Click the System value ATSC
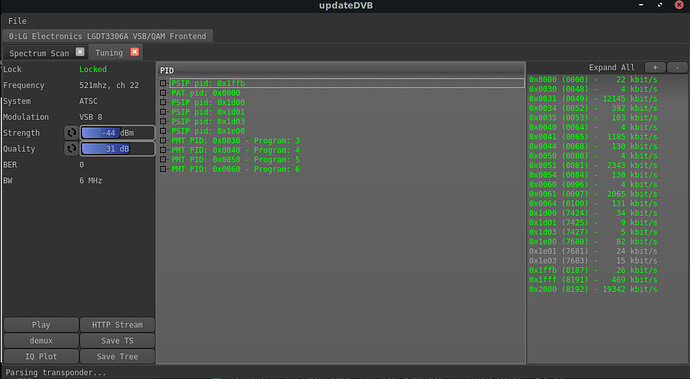Image resolution: width=690 pixels, height=379 pixels. point(88,101)
